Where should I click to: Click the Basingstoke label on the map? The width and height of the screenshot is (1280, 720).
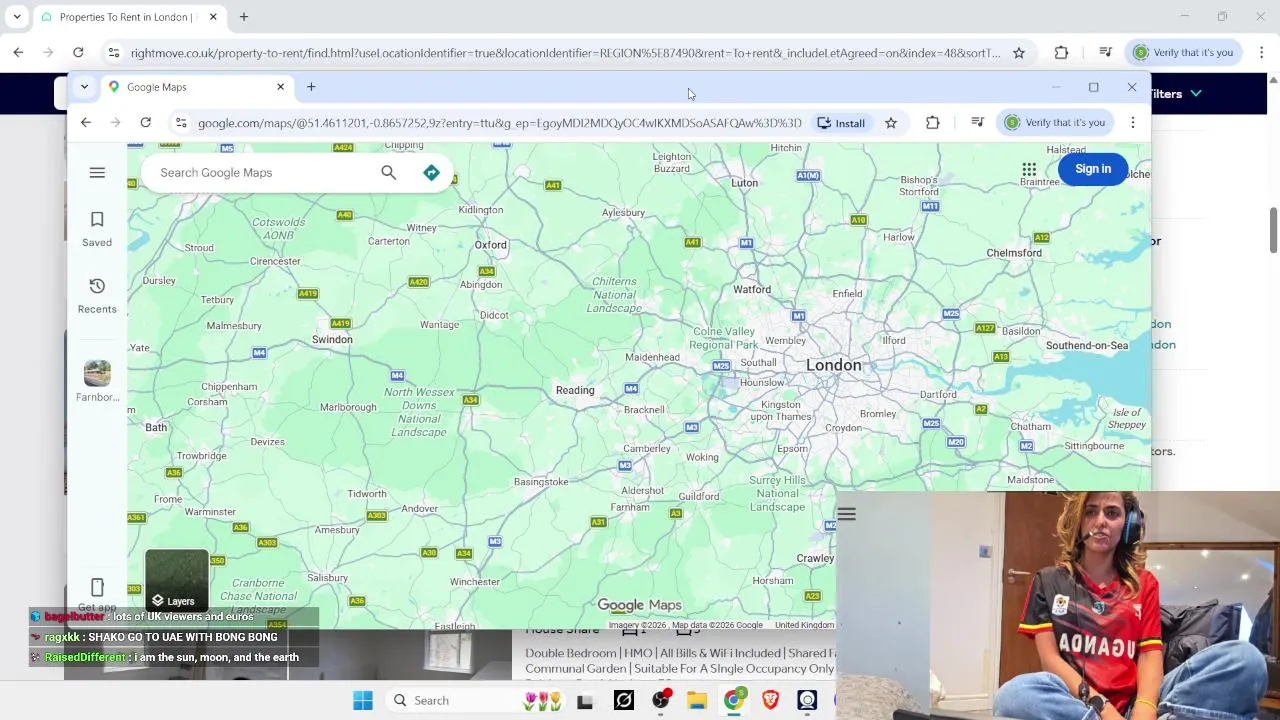coord(541,482)
